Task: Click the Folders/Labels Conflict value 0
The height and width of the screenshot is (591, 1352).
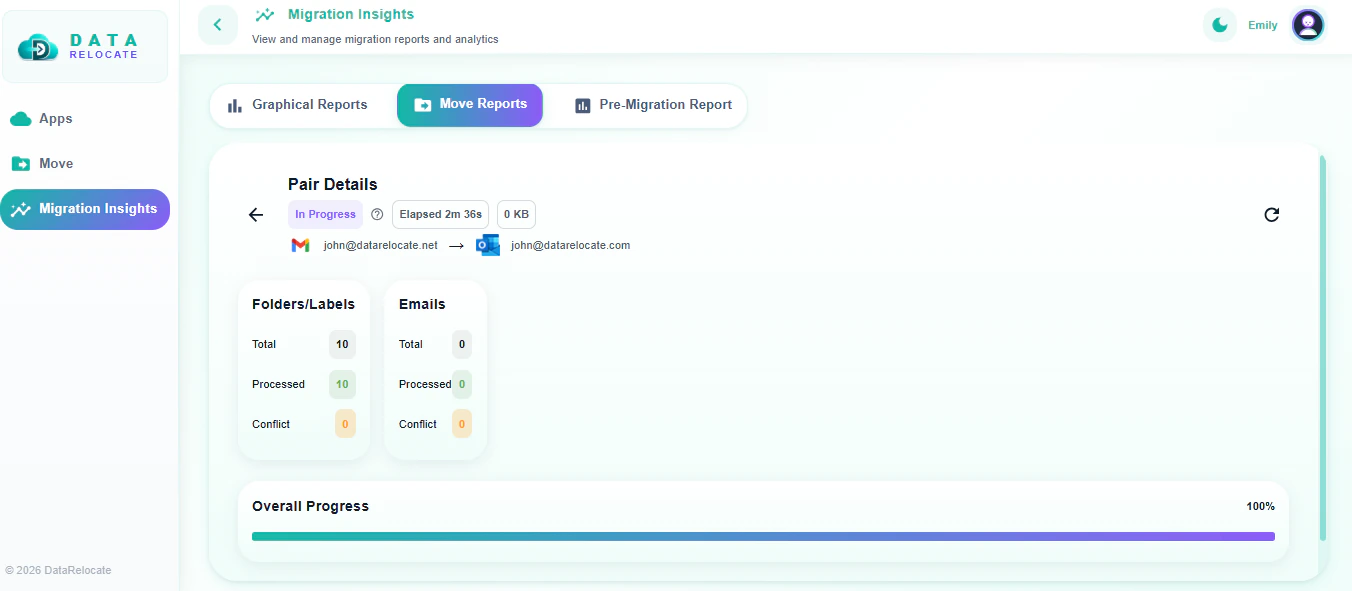Action: tap(345, 425)
